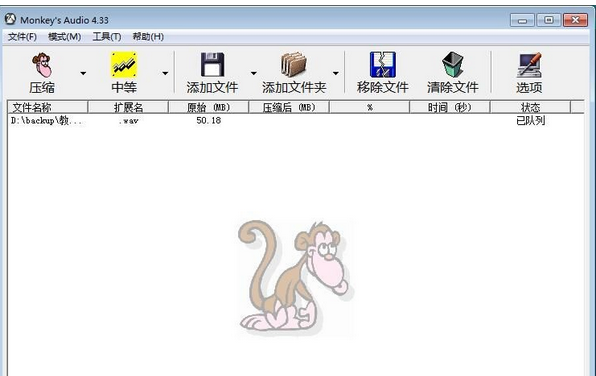Sort by 压缩后 (MB) column header
The height and width of the screenshot is (376, 596).
(289, 108)
